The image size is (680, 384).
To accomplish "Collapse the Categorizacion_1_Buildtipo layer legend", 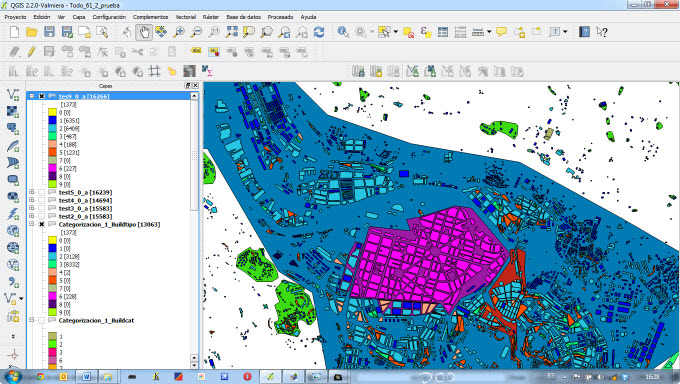I will pos(32,224).
